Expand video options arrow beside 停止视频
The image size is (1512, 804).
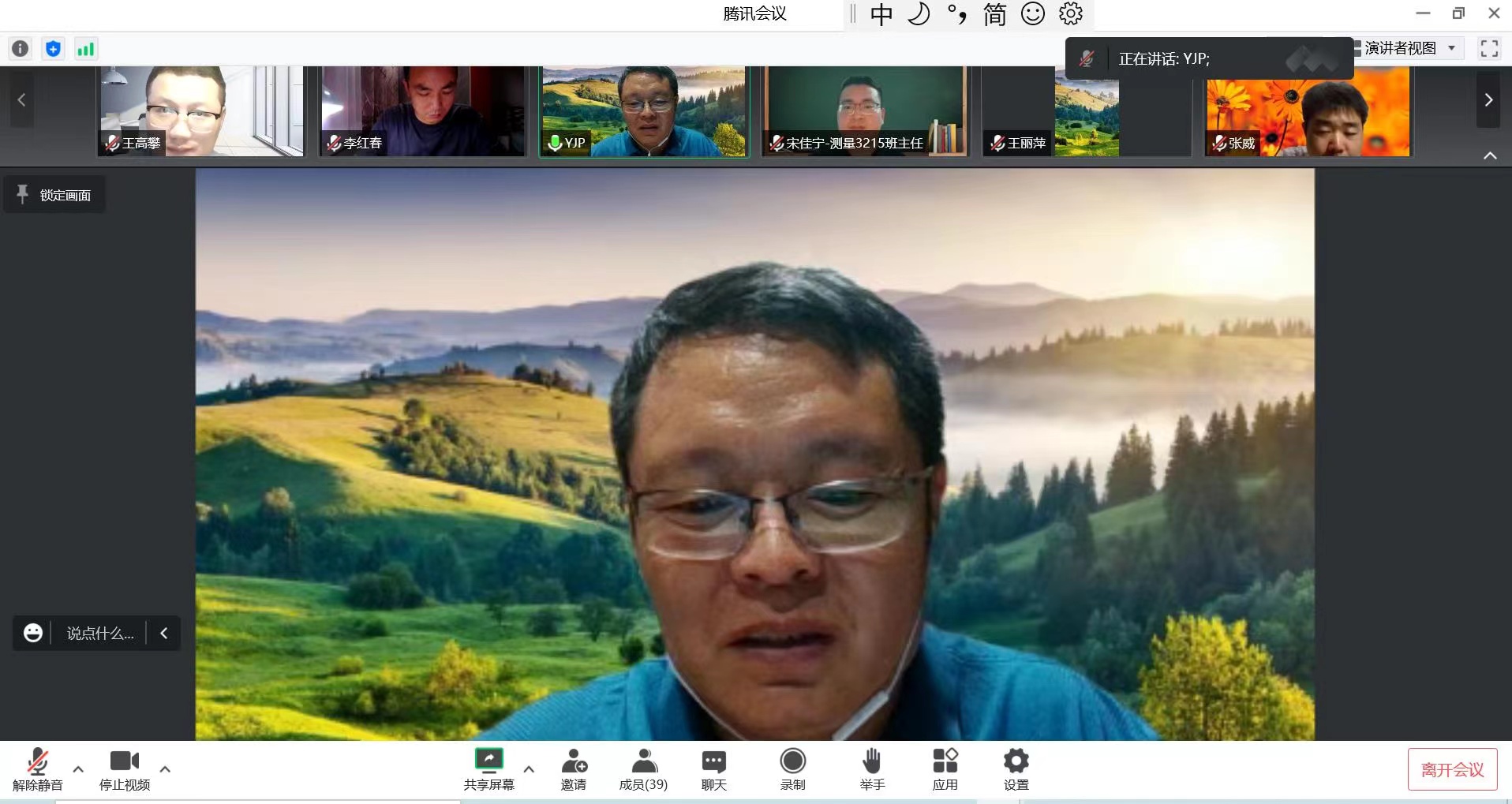coord(165,768)
